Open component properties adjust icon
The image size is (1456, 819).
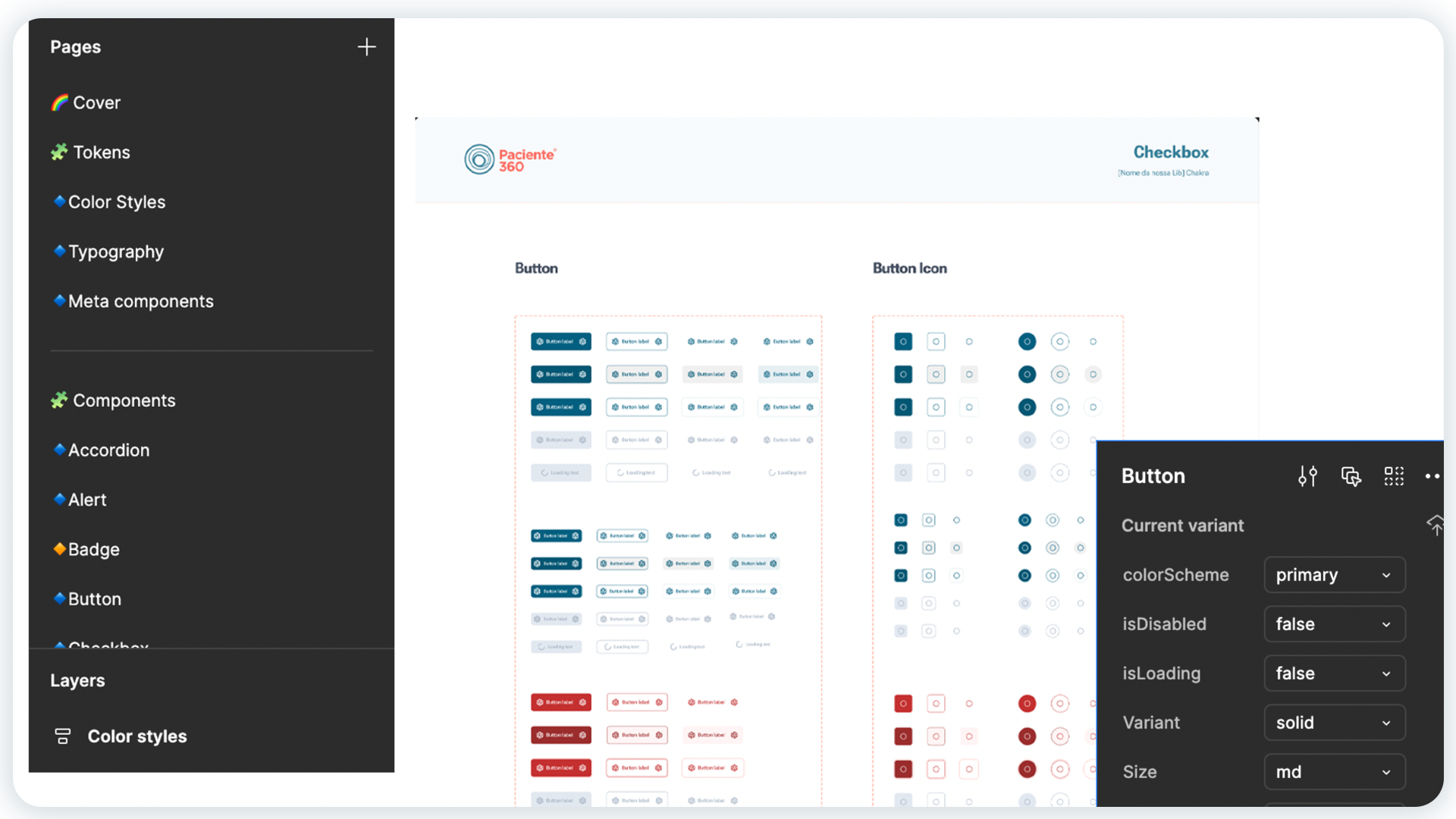(1307, 476)
